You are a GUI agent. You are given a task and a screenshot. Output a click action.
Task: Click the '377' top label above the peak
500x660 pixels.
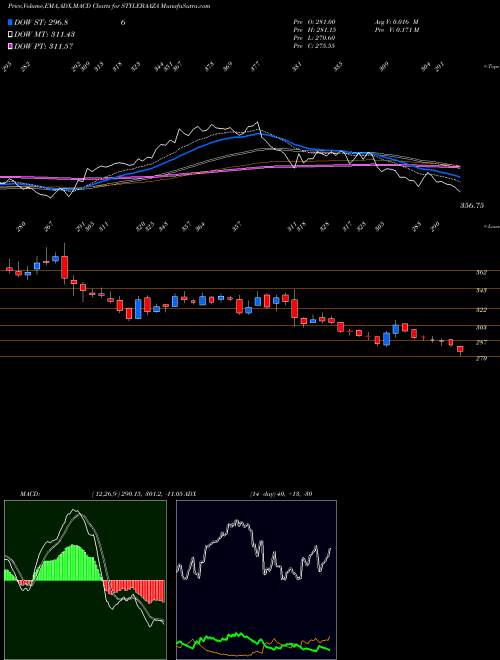(x=256, y=67)
